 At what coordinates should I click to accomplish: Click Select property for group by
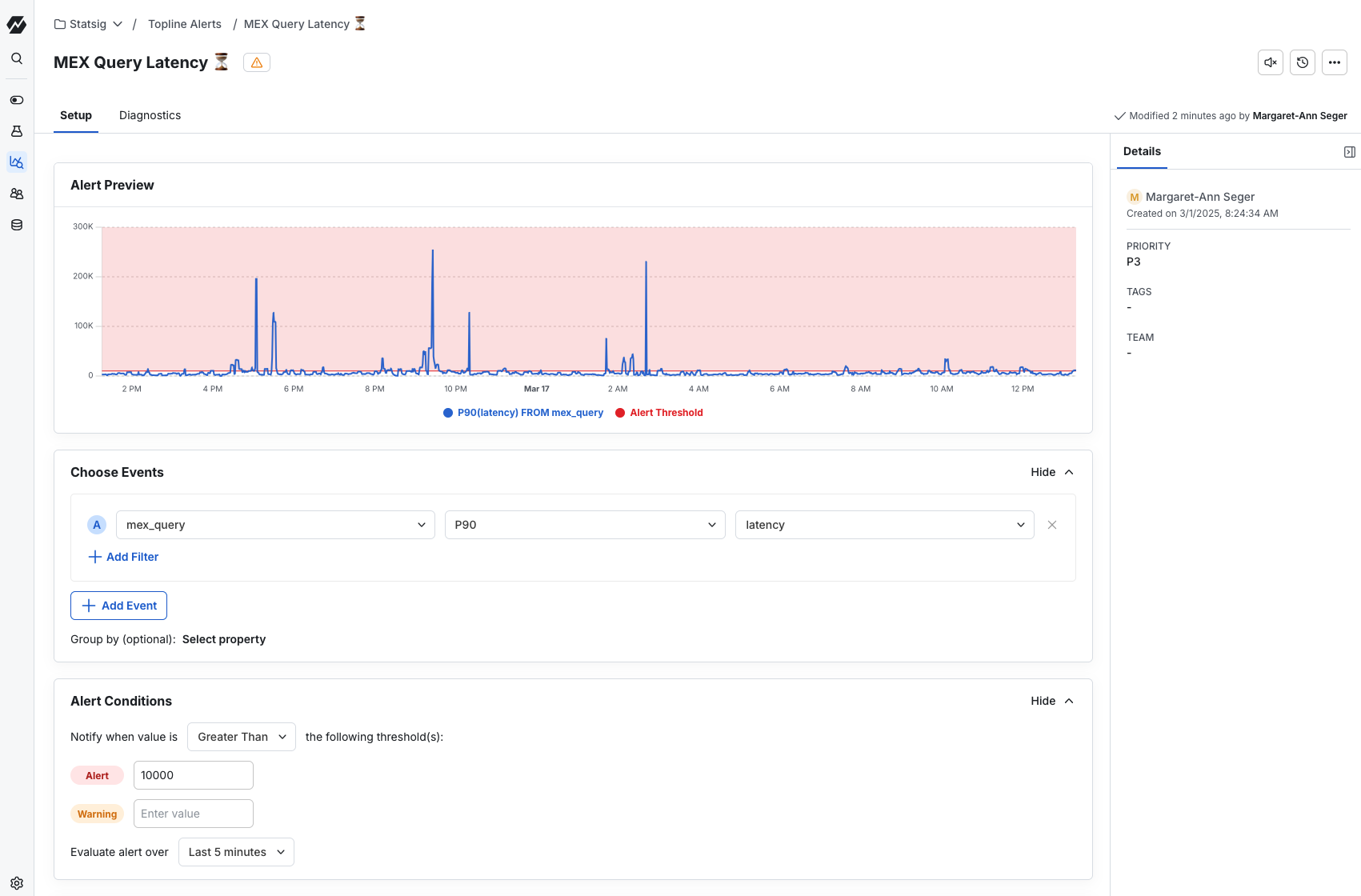[x=224, y=639]
